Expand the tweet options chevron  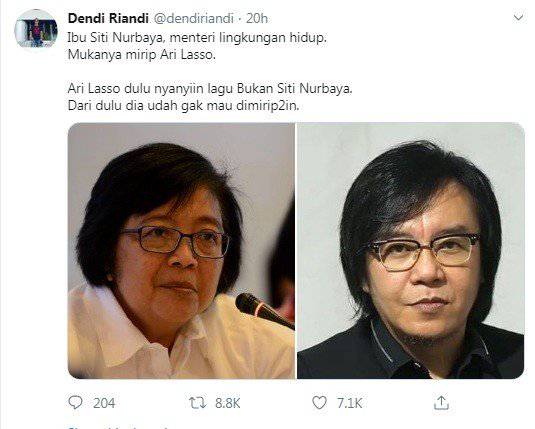(x=519, y=17)
